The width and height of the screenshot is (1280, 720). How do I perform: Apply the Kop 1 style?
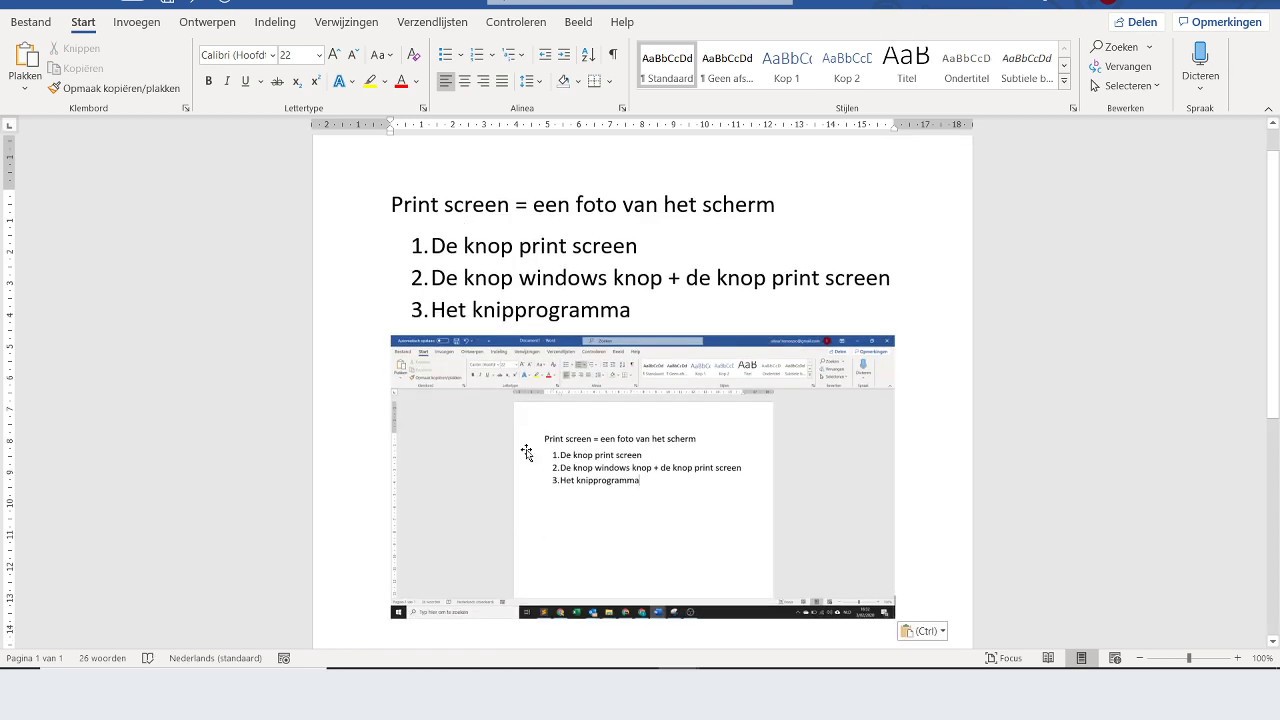(x=787, y=67)
